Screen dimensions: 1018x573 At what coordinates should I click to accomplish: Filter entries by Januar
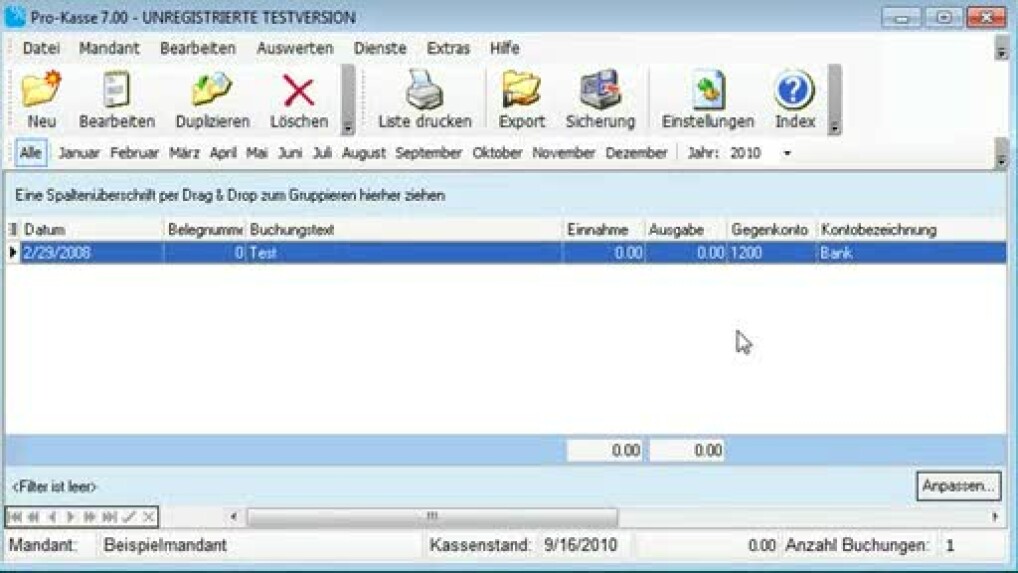(x=79, y=153)
